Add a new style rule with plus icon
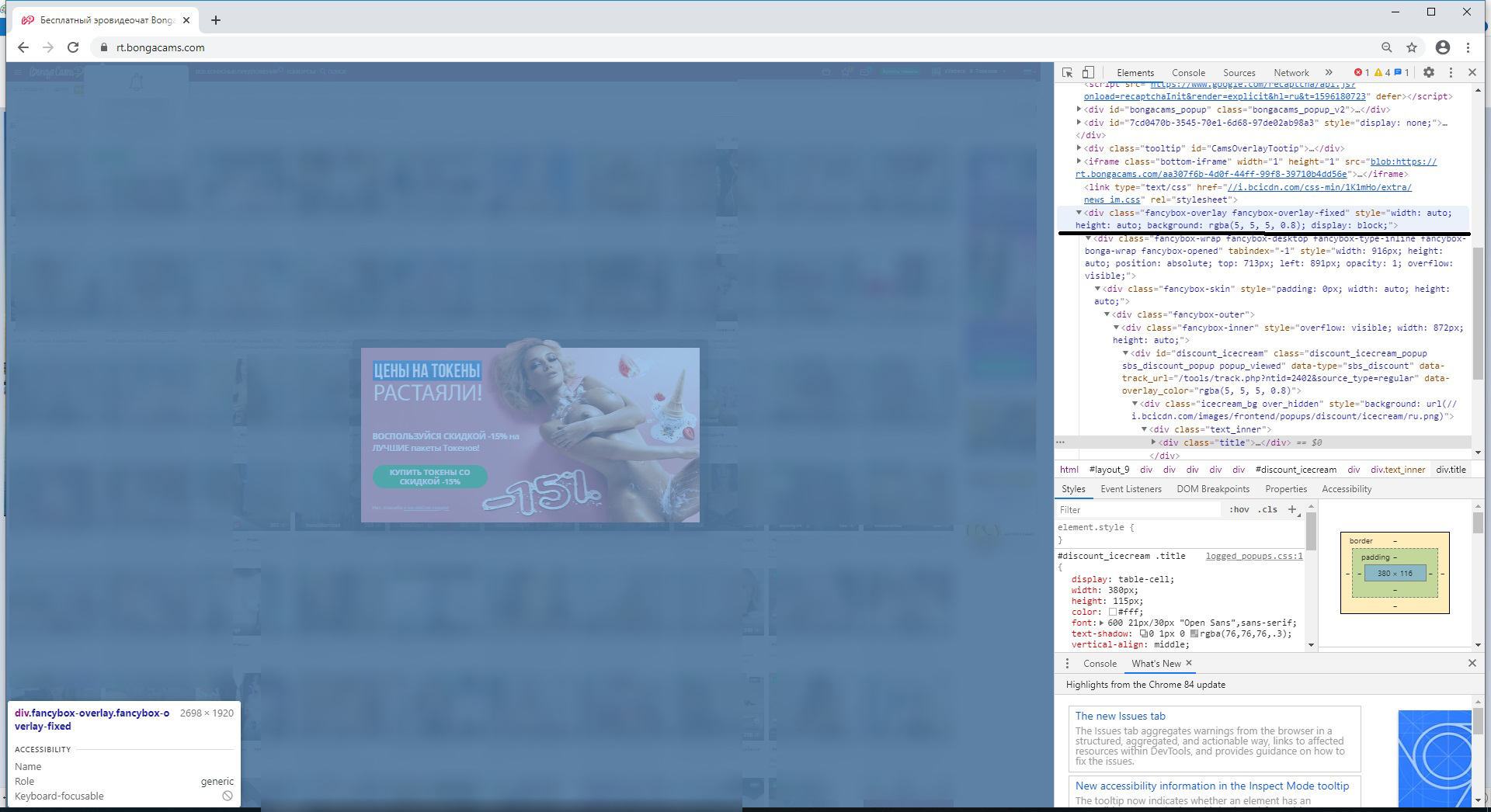The image size is (1491, 812). pyautogui.click(x=1292, y=509)
